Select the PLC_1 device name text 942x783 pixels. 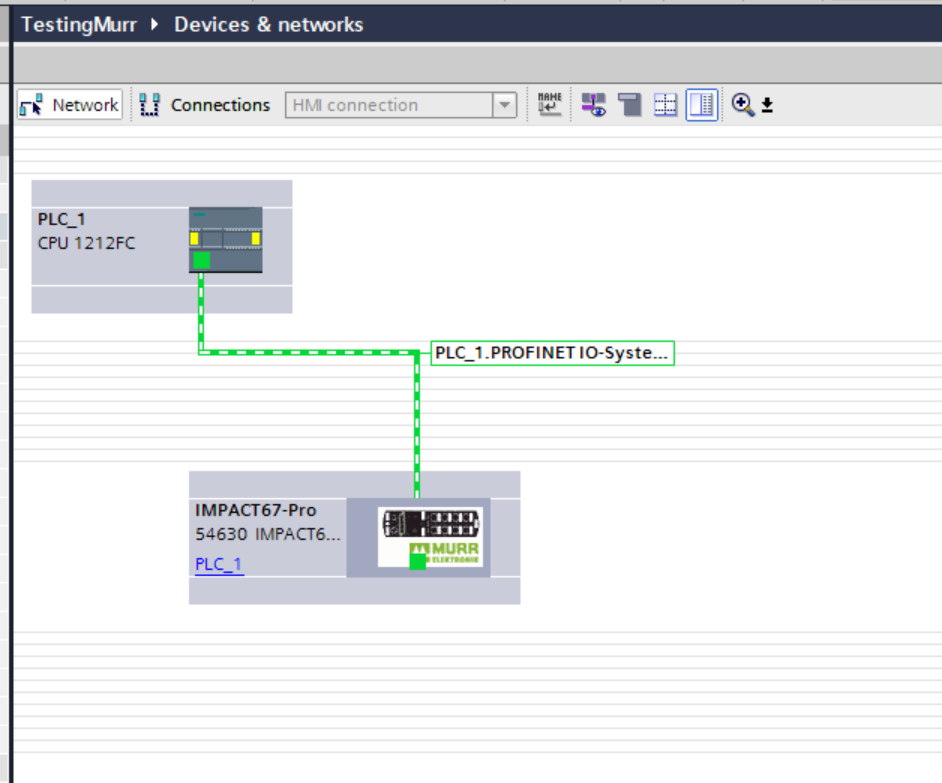click(61, 219)
